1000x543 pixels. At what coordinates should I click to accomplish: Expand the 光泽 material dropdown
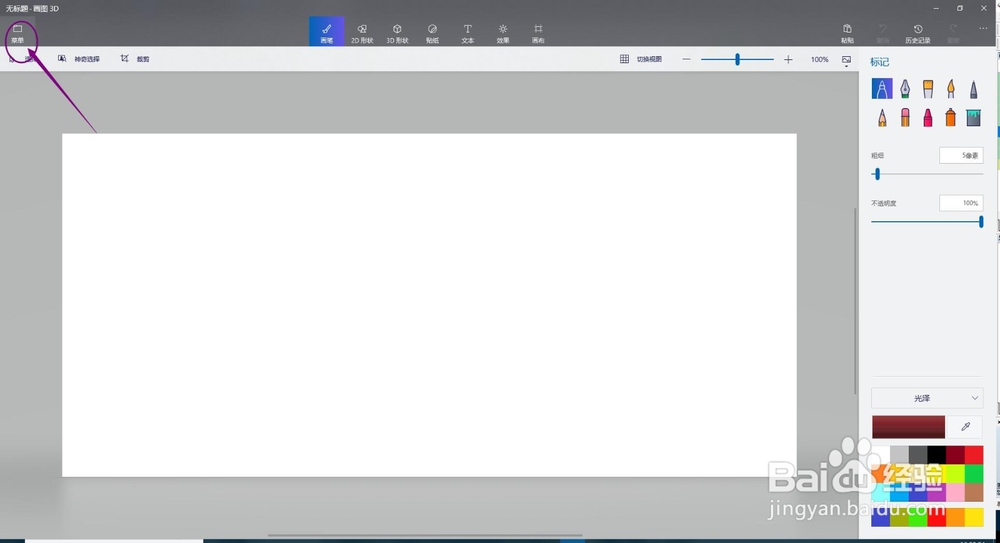point(927,398)
